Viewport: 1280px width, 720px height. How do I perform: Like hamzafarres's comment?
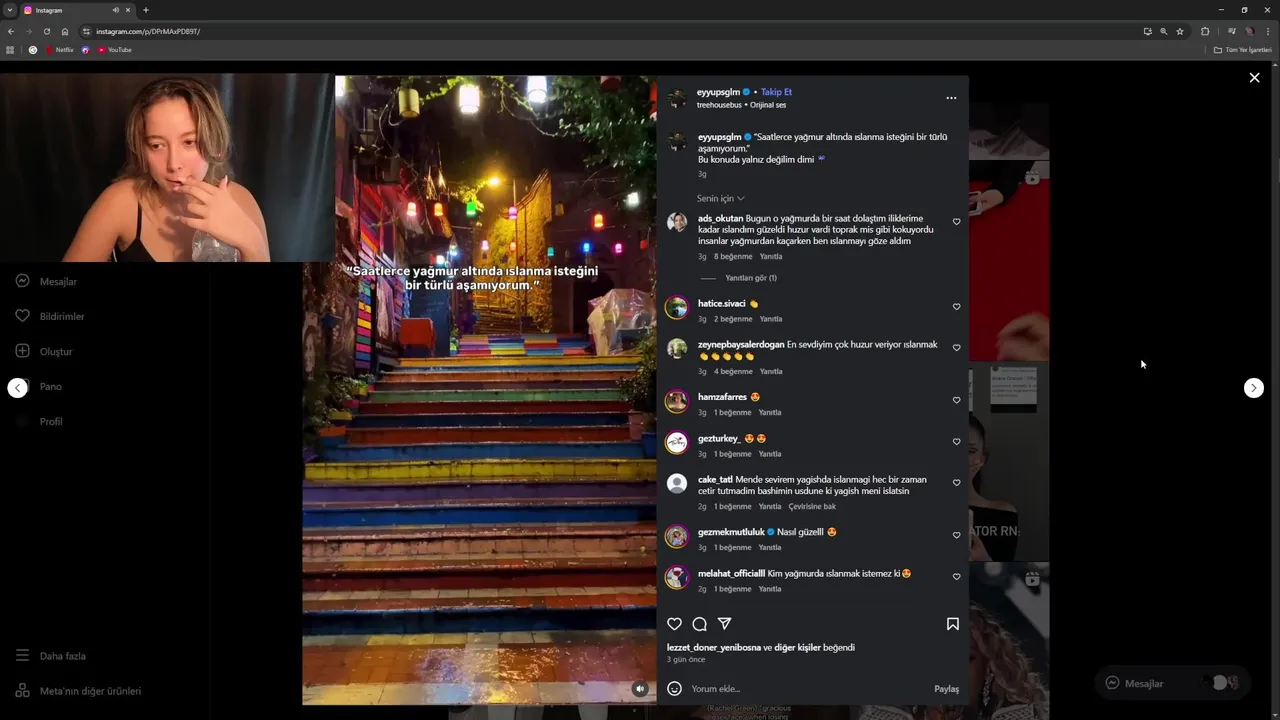point(956,400)
